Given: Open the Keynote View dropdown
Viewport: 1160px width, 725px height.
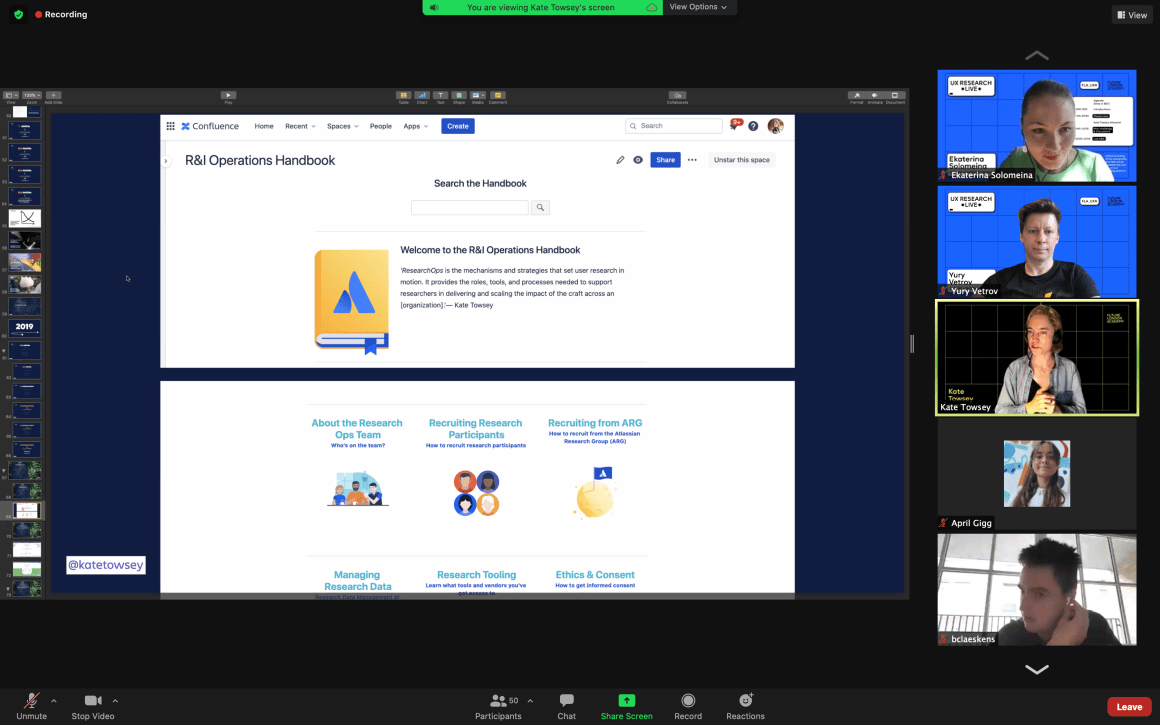Looking at the screenshot, I should 10,95.
